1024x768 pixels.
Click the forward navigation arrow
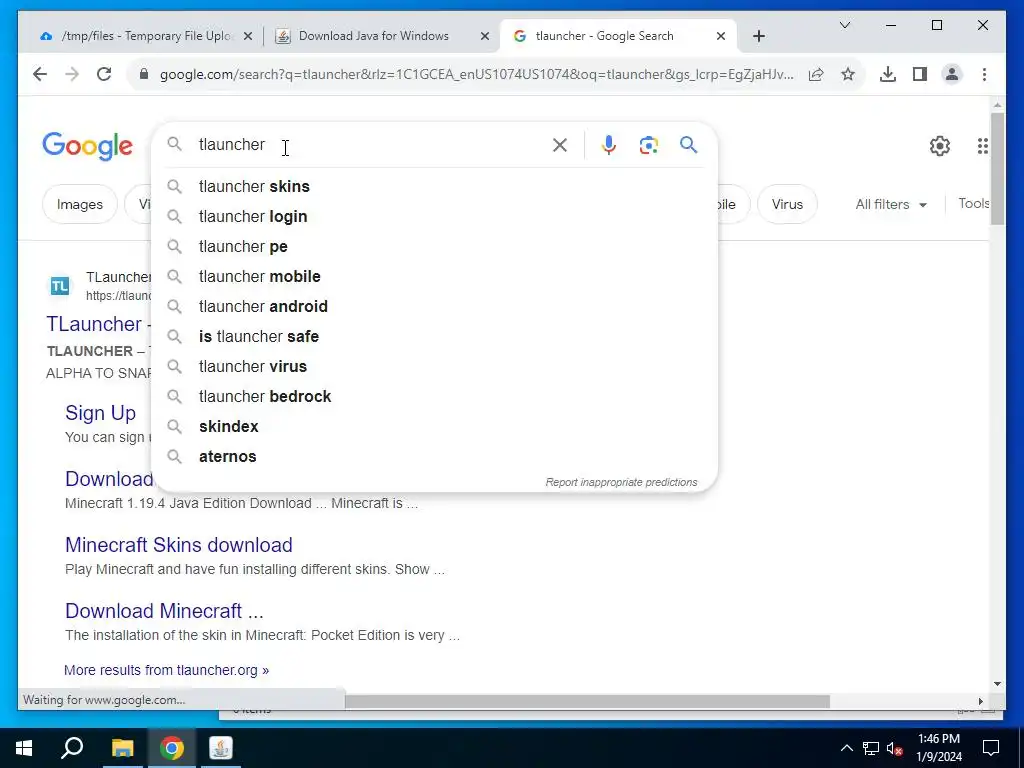click(72, 74)
